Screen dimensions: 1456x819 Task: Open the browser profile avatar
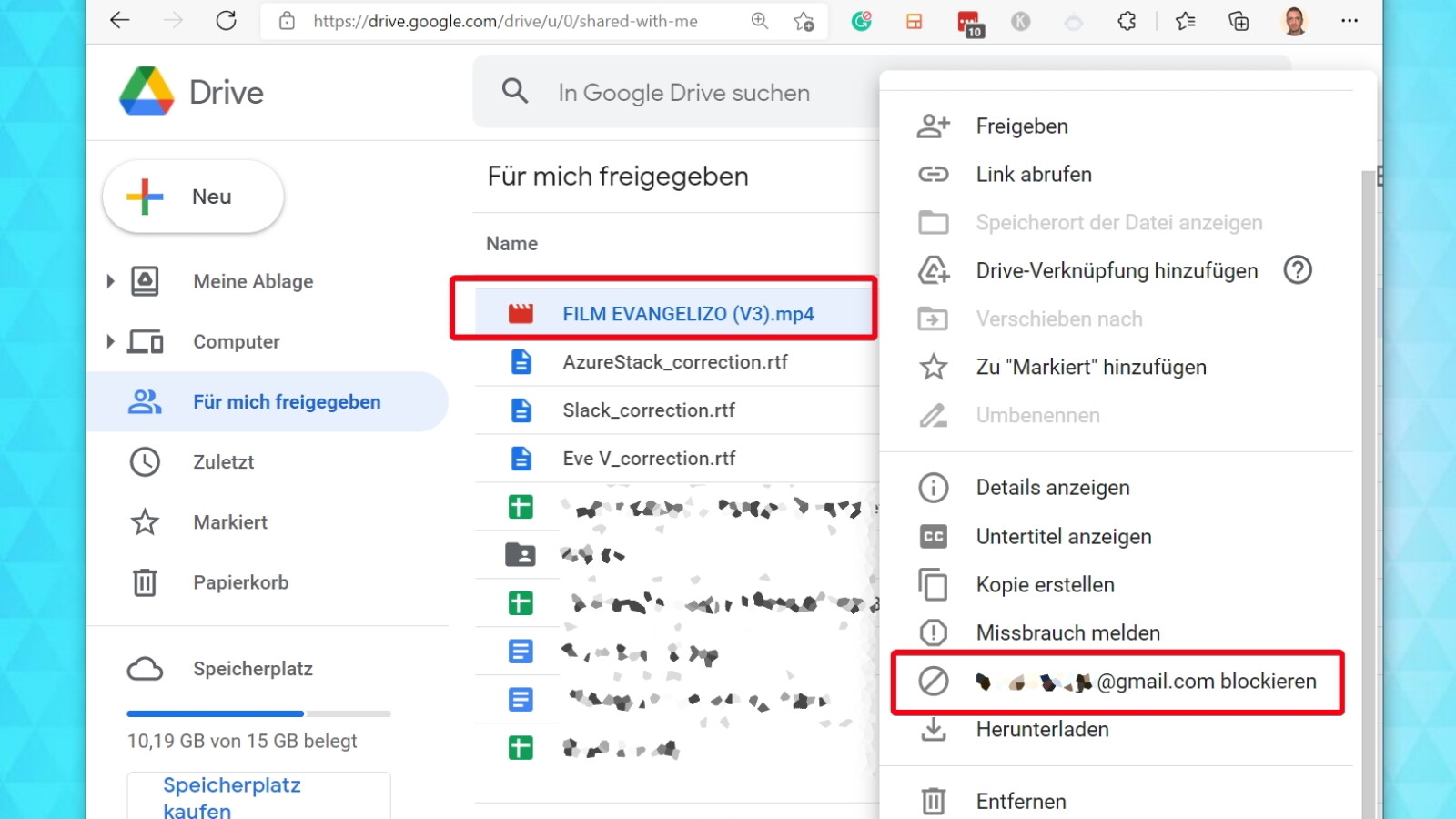point(1294,21)
